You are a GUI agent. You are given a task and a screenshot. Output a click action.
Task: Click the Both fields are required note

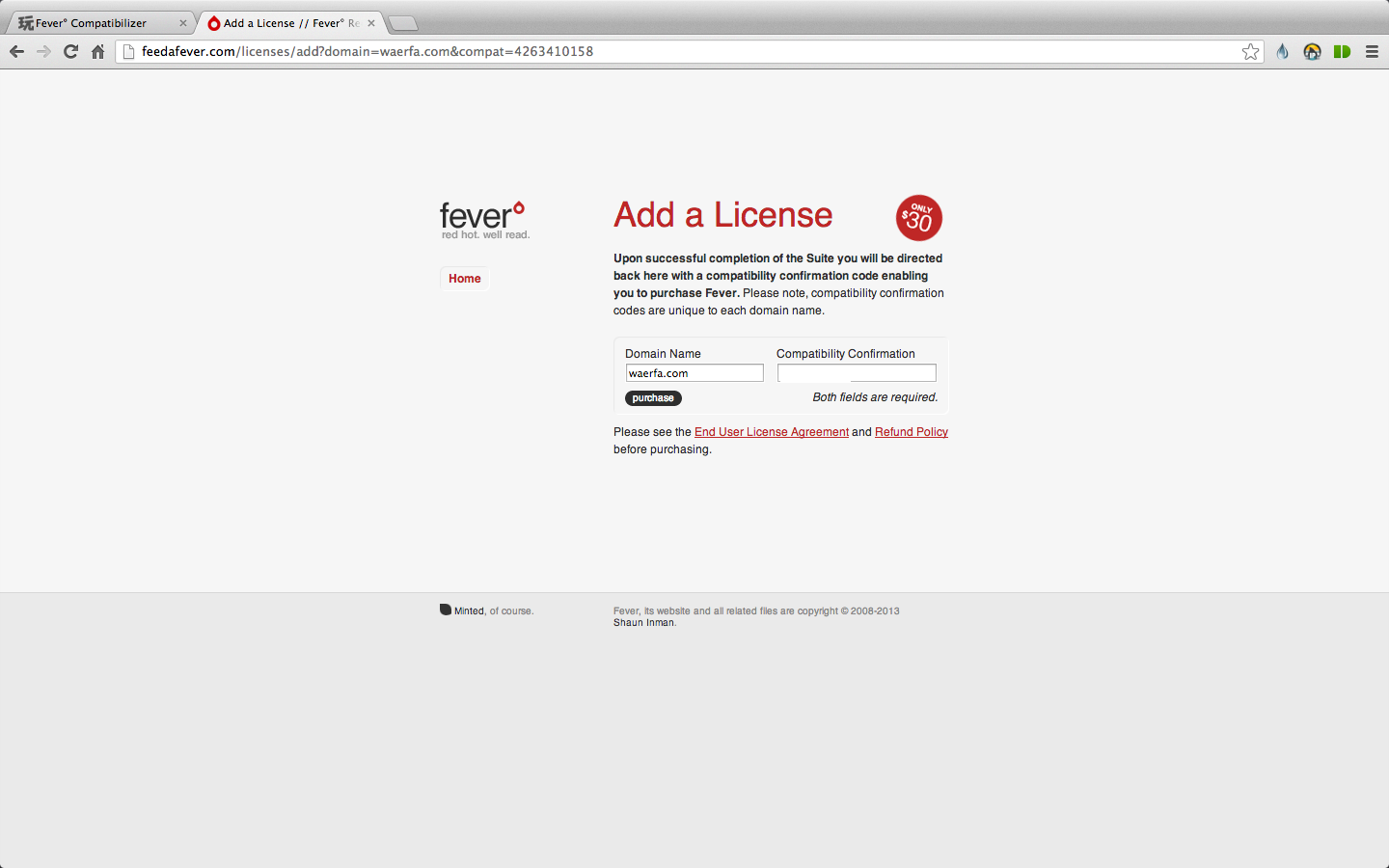point(875,397)
